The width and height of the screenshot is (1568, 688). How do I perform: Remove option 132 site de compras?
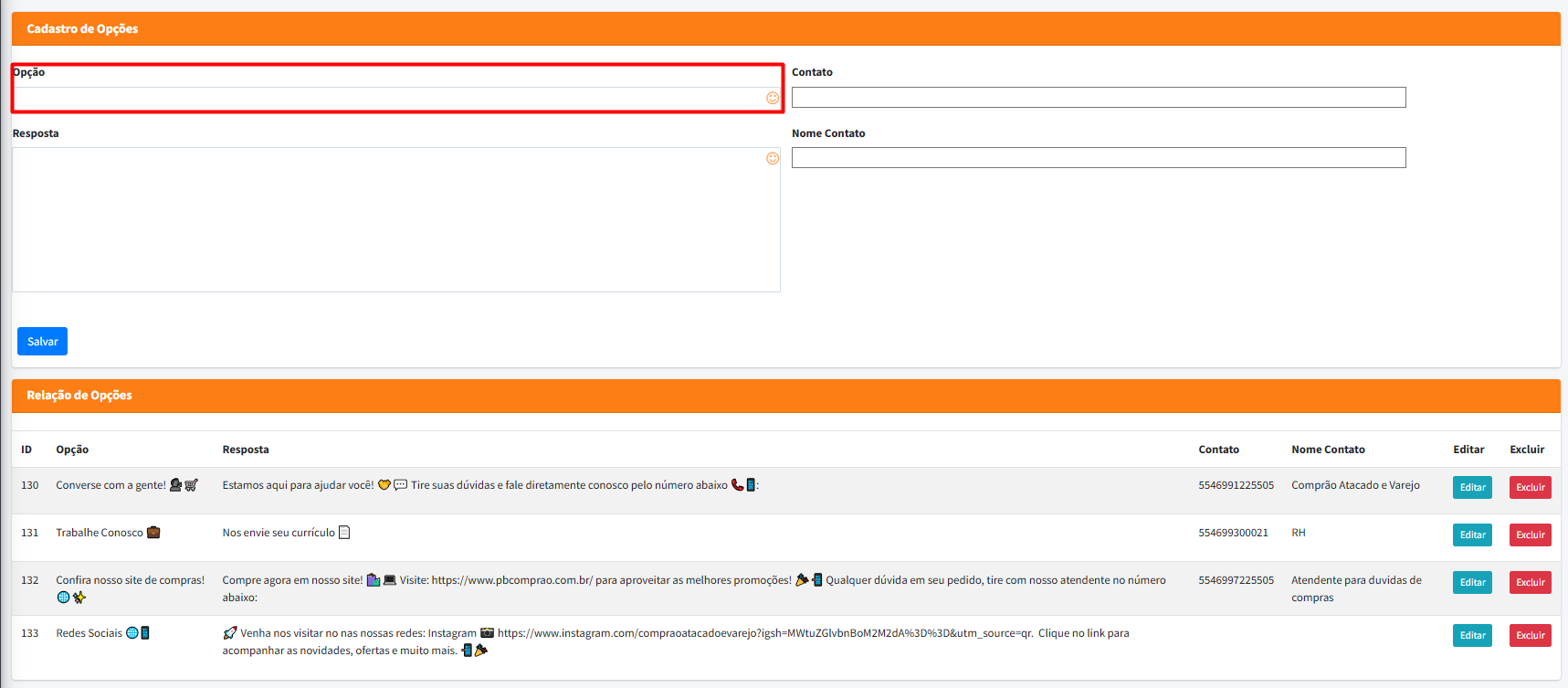[1530, 583]
